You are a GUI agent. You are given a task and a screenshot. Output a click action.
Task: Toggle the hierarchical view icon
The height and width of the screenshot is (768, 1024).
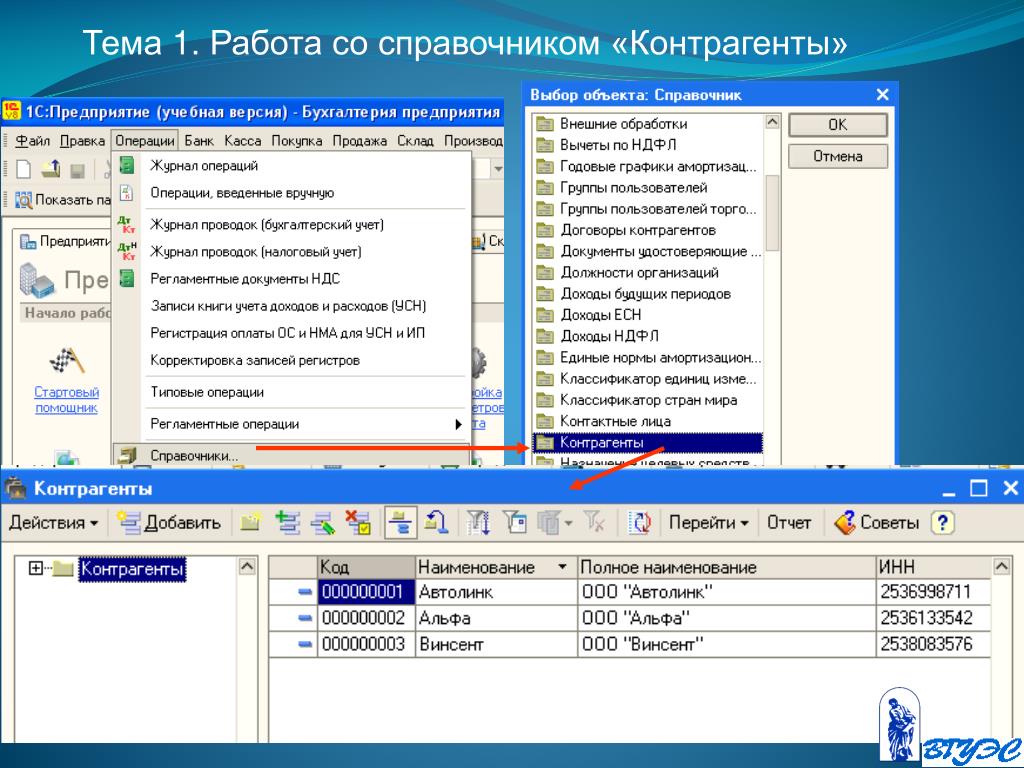pyautogui.click(x=400, y=522)
